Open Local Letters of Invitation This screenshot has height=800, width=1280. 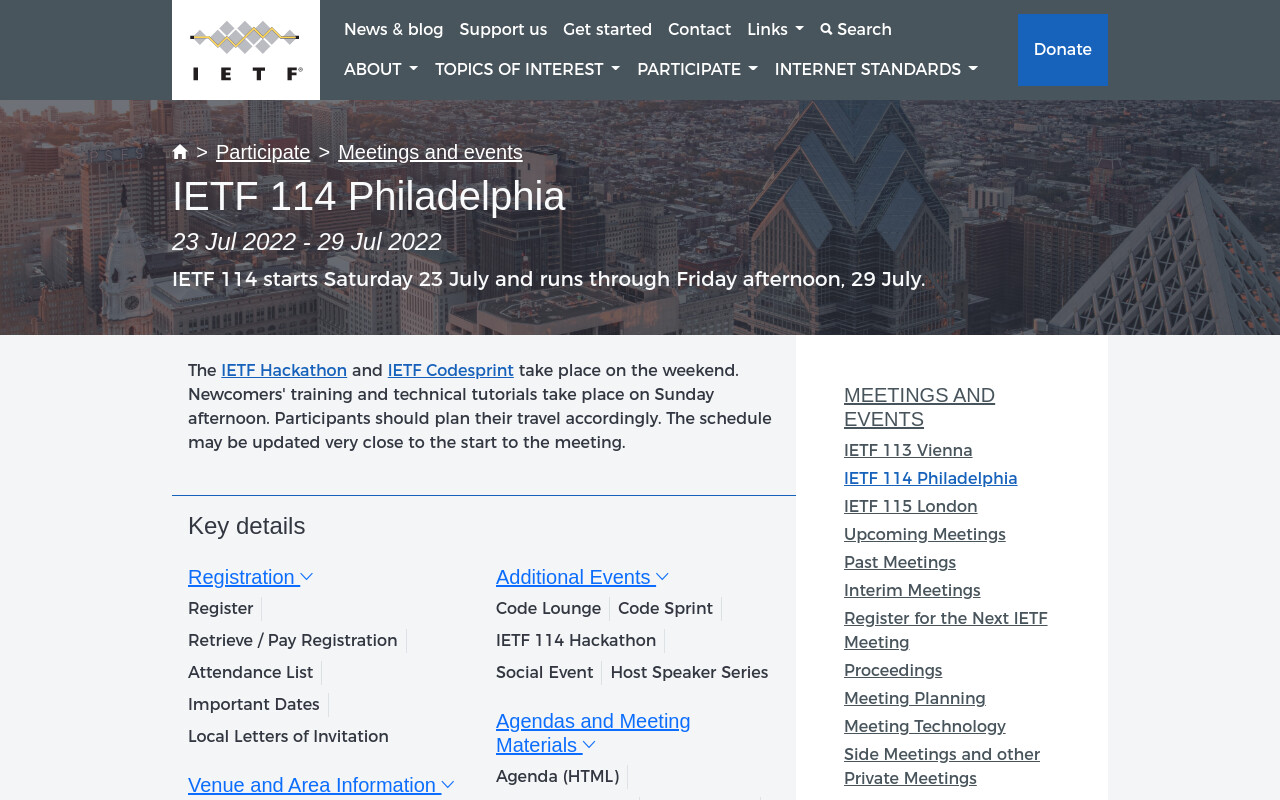[288, 737]
